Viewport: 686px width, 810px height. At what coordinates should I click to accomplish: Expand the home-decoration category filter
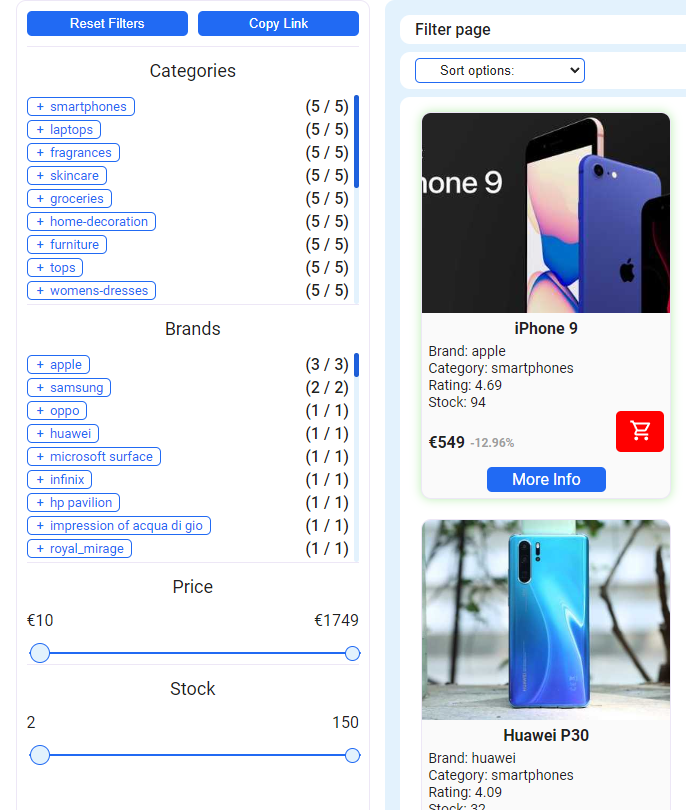click(x=91, y=221)
